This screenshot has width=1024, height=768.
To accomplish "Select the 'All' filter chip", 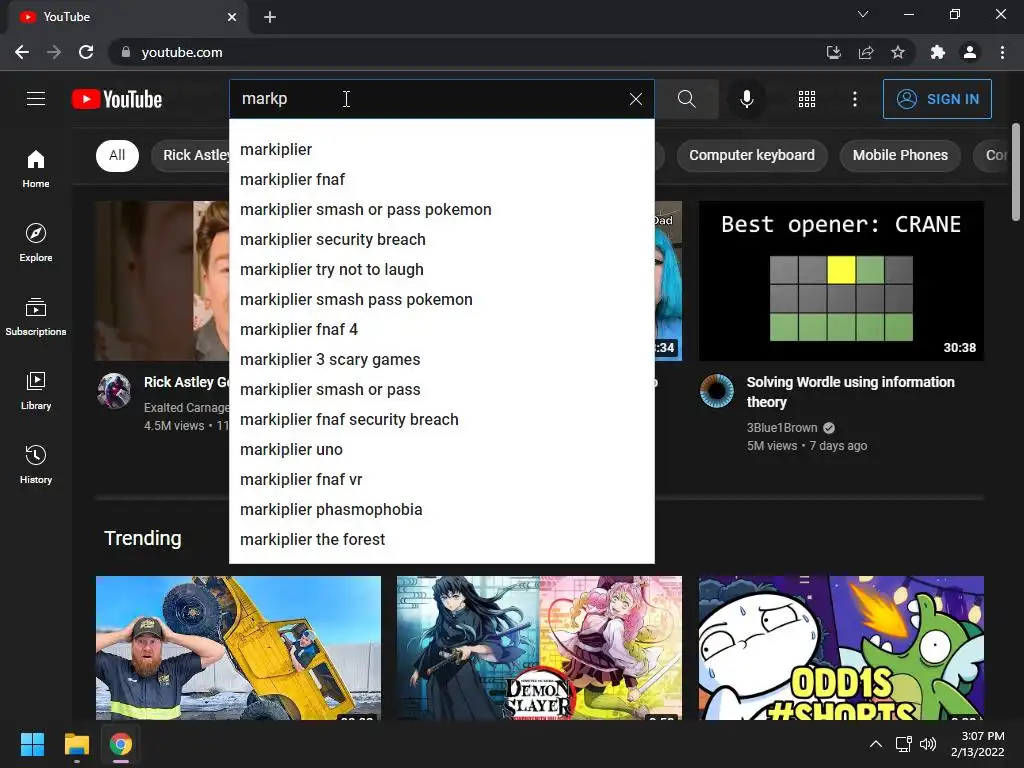I will [118, 155].
